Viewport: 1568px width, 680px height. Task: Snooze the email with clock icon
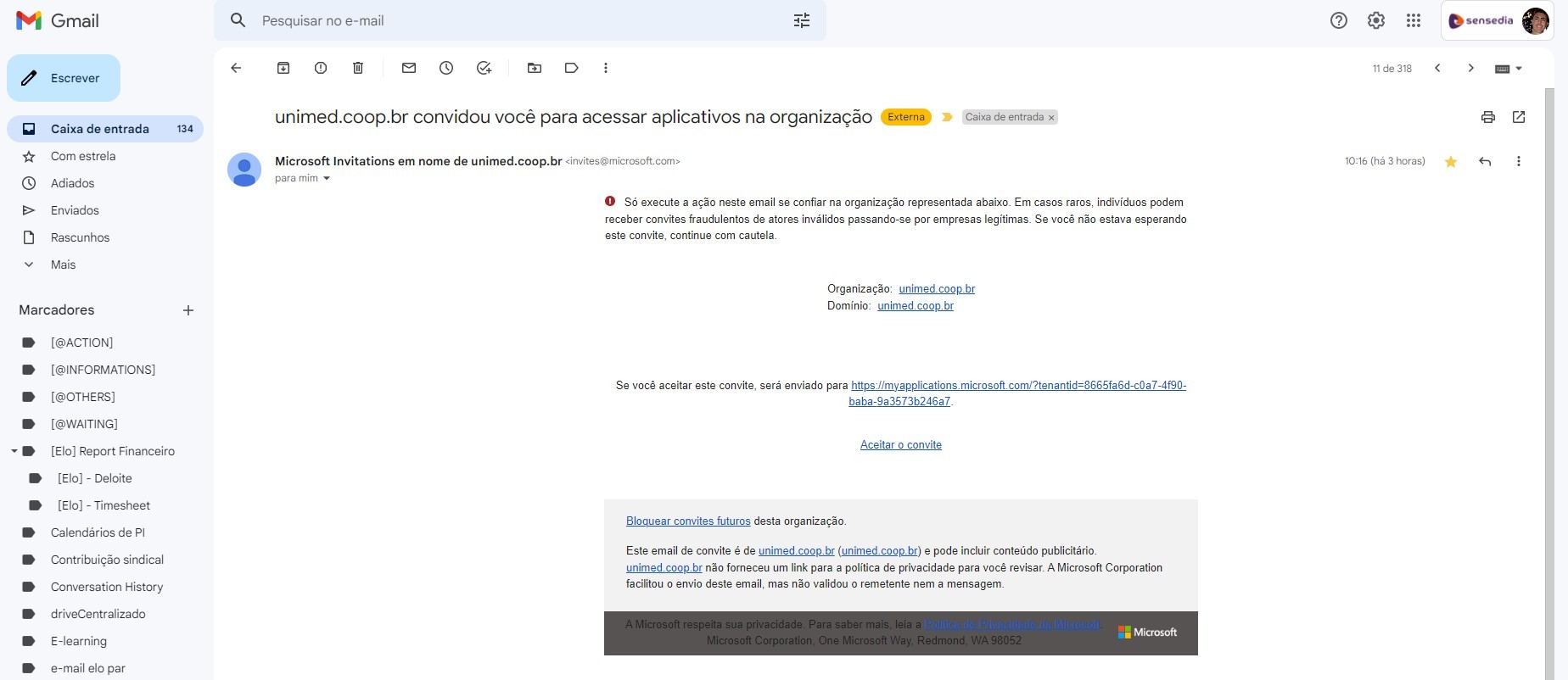[446, 68]
